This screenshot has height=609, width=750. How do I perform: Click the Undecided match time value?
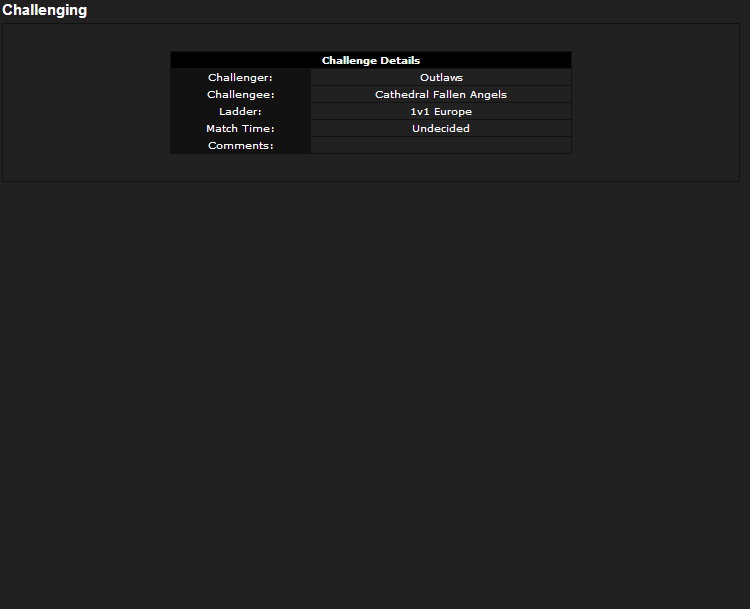point(441,129)
